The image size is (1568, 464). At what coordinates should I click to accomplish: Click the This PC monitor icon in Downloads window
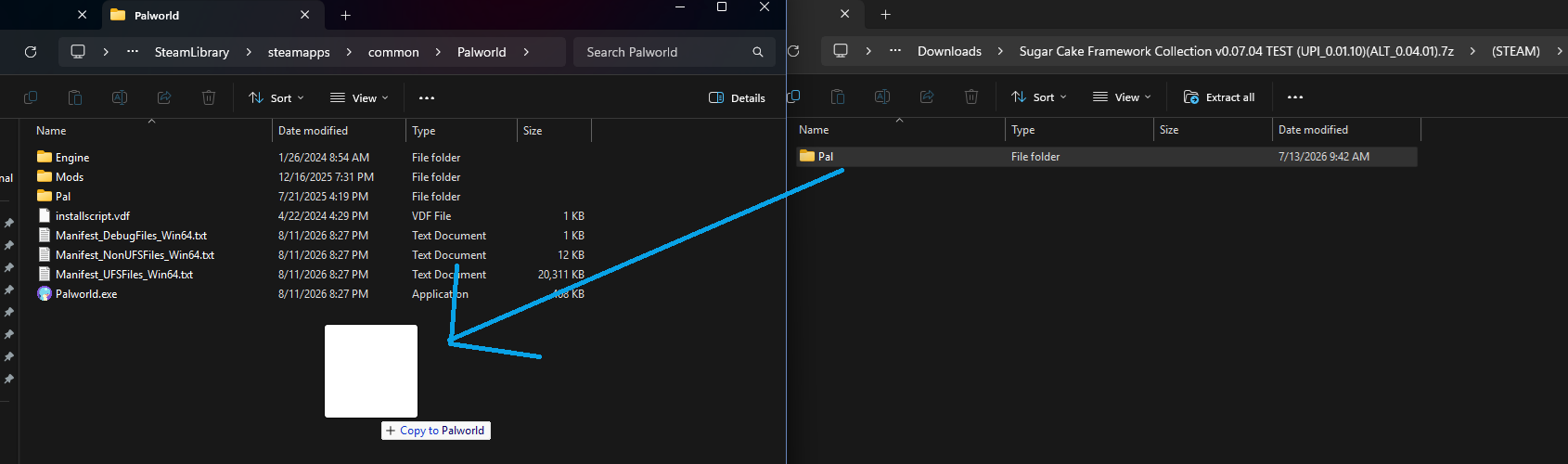pyautogui.click(x=841, y=51)
